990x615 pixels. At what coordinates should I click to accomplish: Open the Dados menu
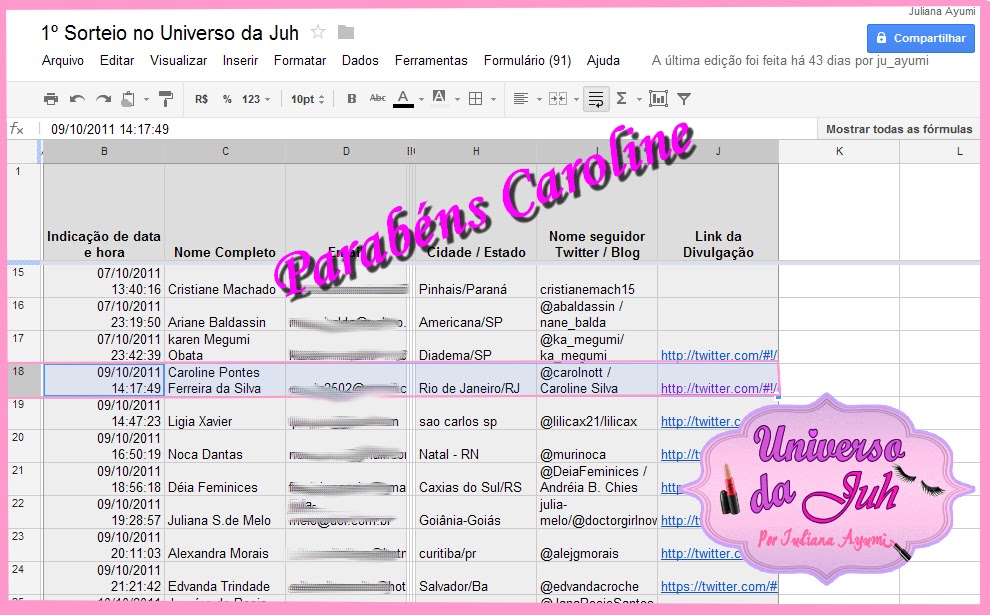360,61
